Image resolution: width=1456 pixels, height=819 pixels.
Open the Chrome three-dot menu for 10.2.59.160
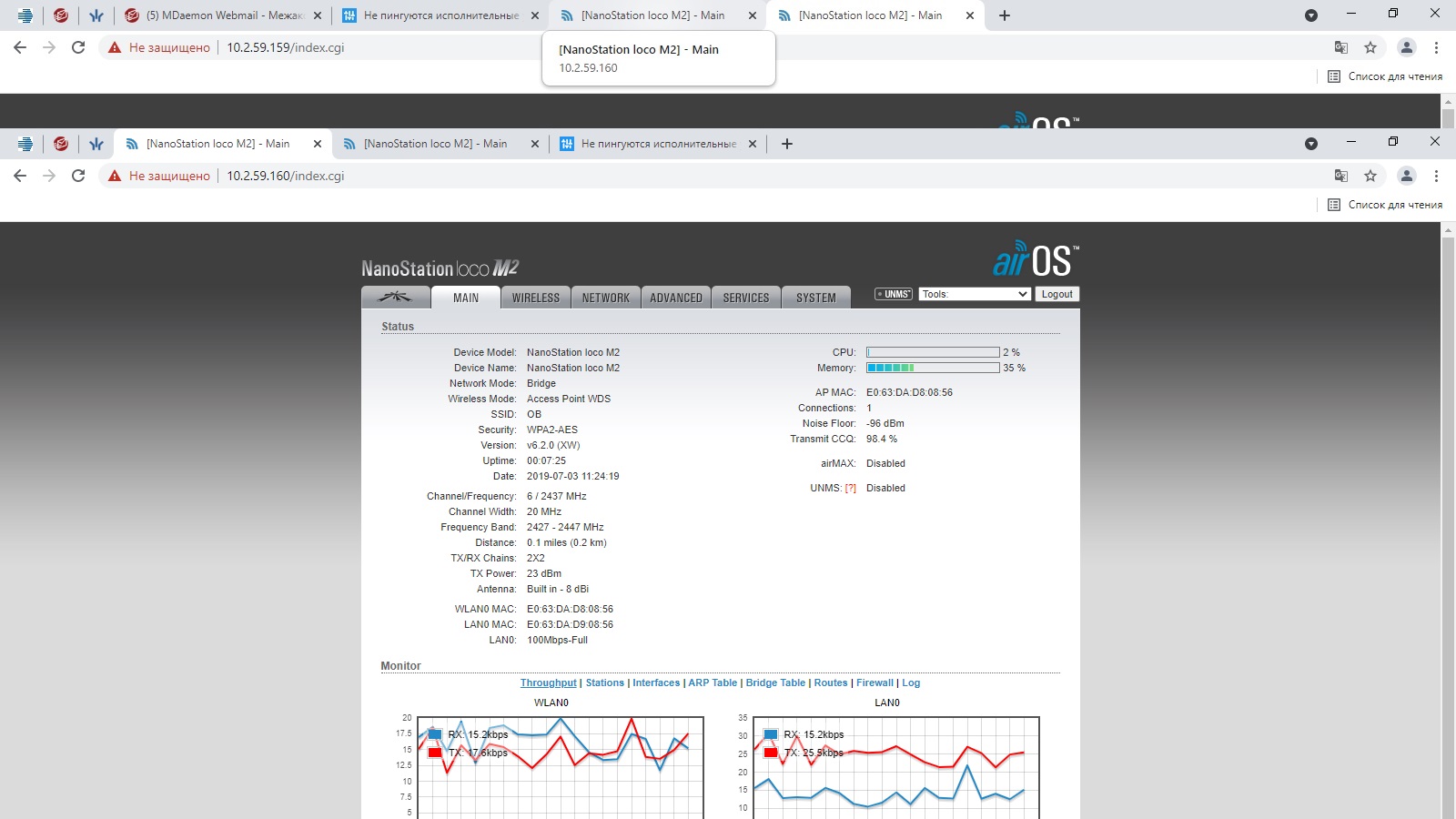point(1436,176)
